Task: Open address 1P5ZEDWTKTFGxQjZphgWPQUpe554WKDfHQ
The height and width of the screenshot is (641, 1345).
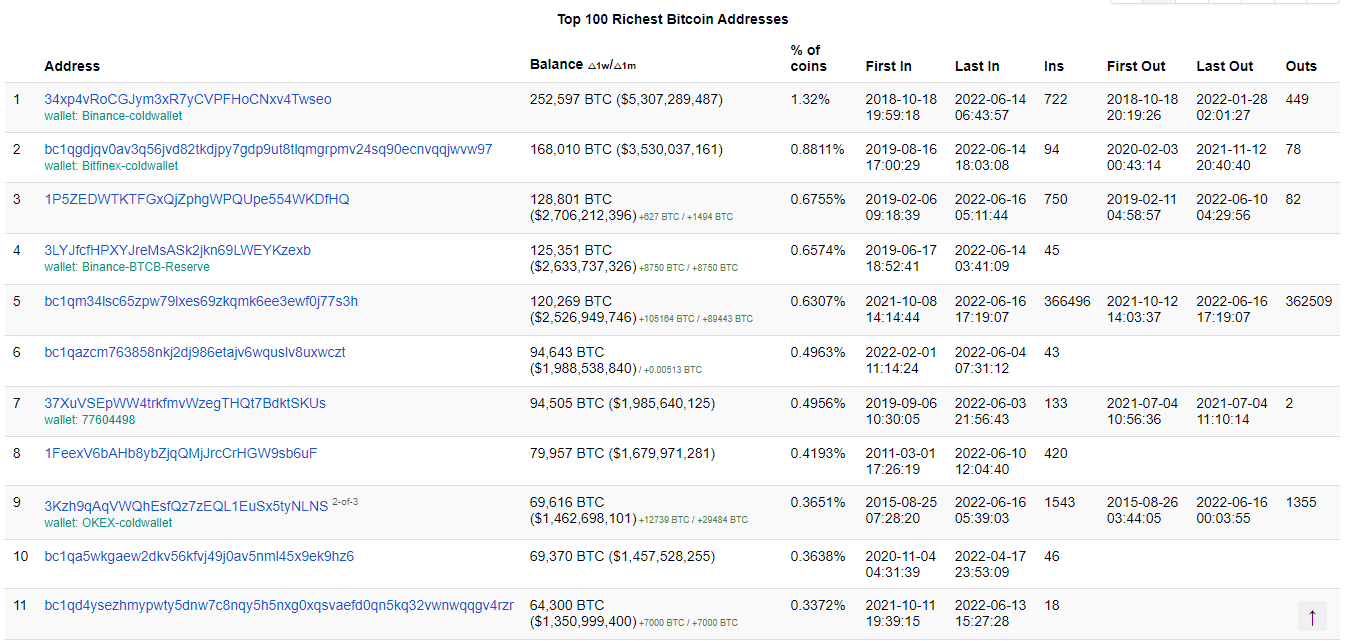Action: coord(197,200)
